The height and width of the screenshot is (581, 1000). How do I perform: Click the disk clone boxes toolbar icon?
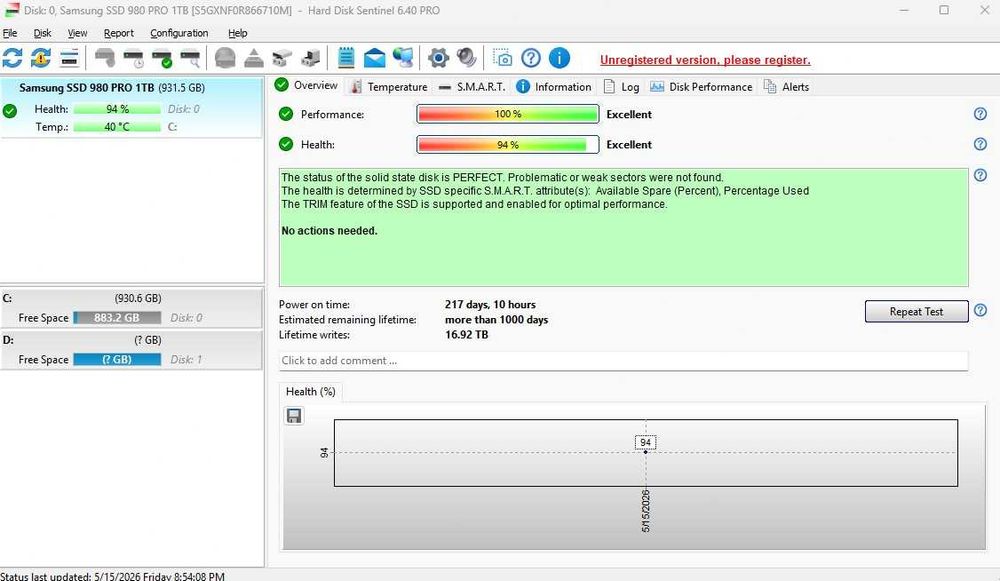(x=282, y=58)
